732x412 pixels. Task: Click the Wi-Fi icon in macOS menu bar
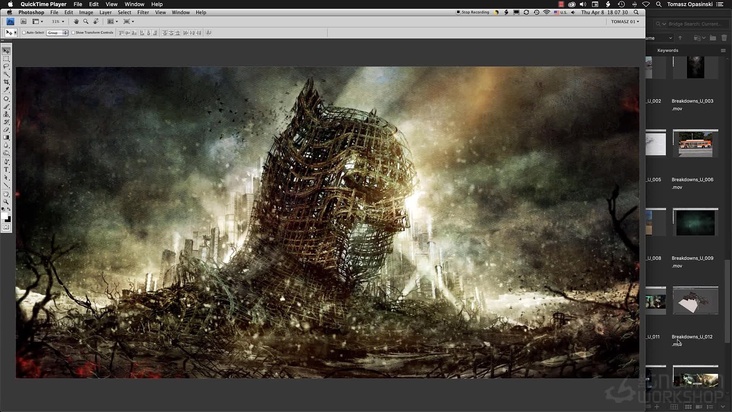tap(646, 4)
